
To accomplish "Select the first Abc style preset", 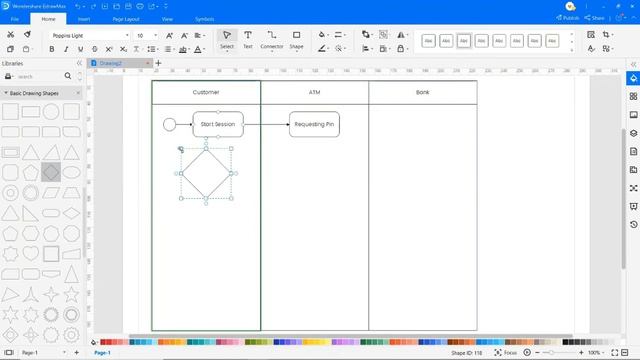I will click(x=428, y=41).
